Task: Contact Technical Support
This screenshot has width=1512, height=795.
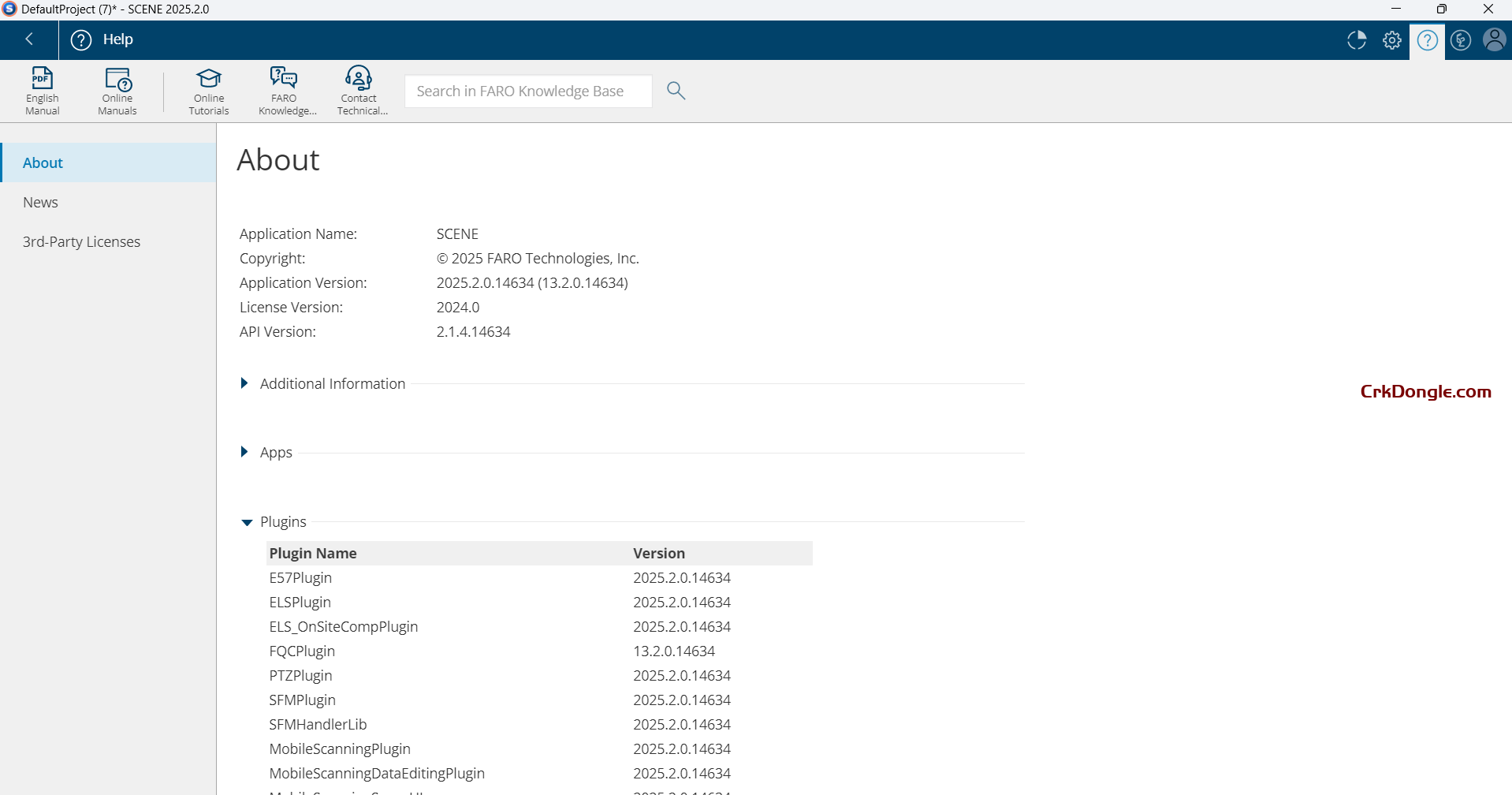Action: point(360,90)
